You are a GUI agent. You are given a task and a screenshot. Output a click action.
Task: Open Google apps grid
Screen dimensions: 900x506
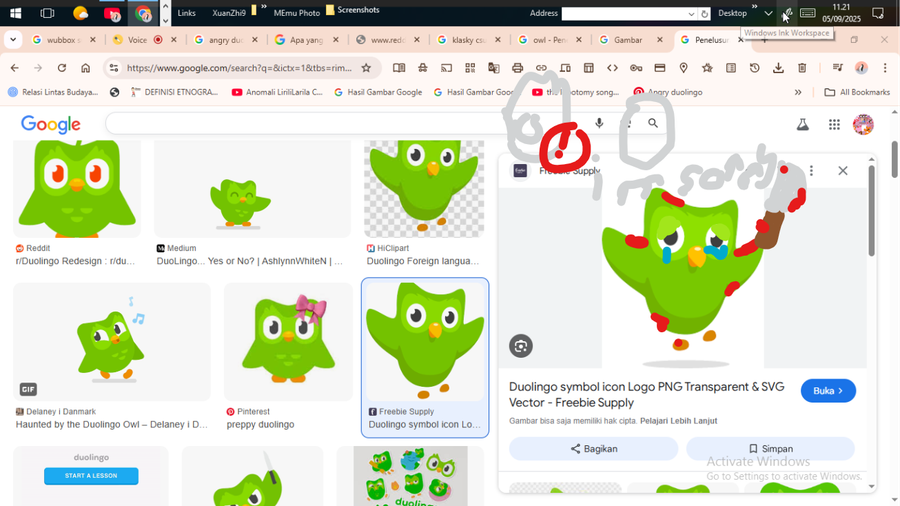point(834,124)
